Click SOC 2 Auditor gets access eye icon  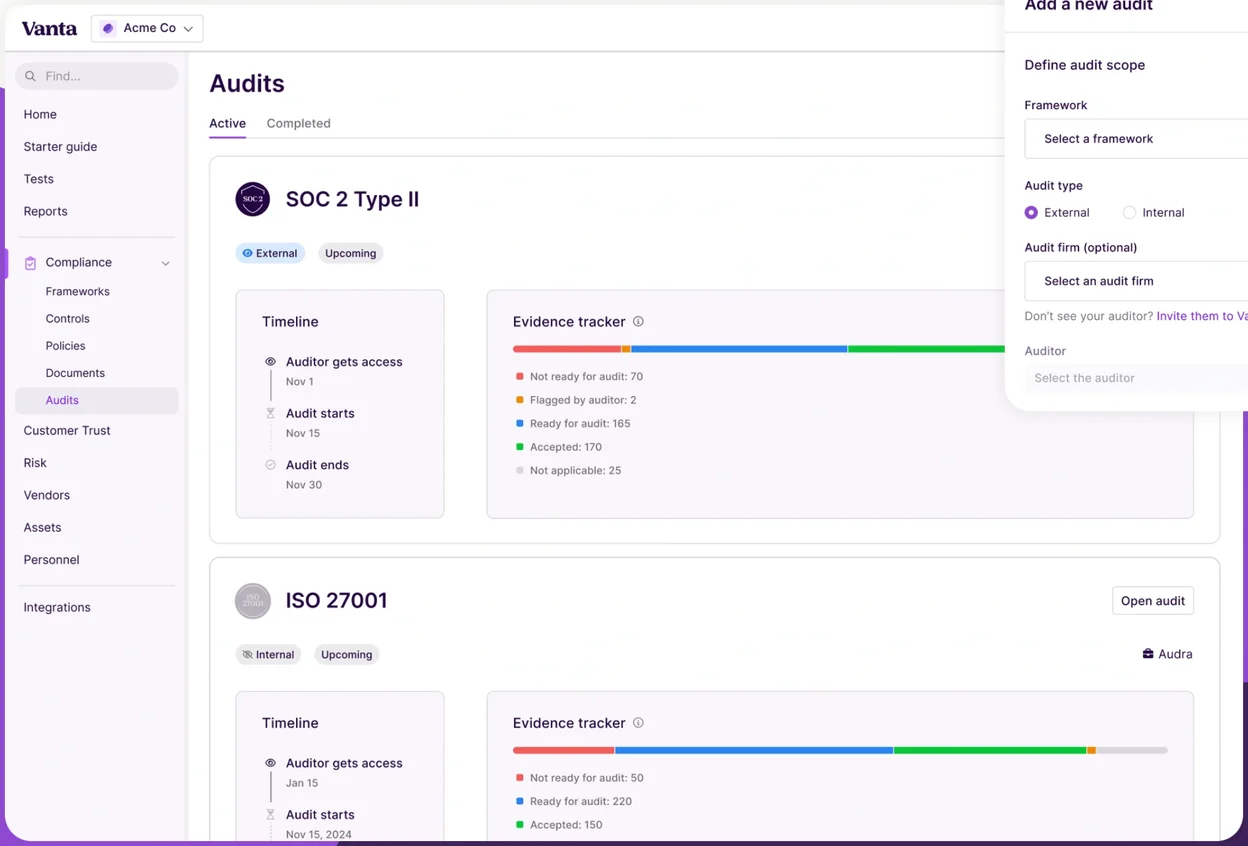click(270, 362)
